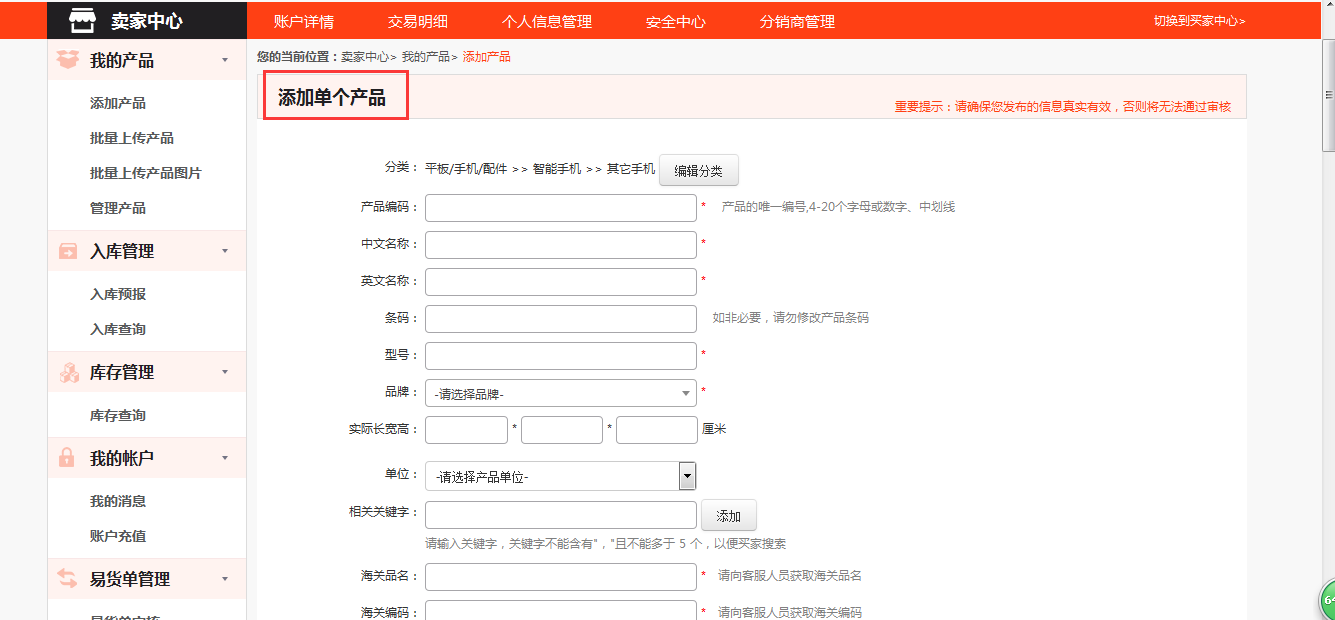
Task: Open the 单位 product unit dropdown
Action: pyautogui.click(x=560, y=476)
